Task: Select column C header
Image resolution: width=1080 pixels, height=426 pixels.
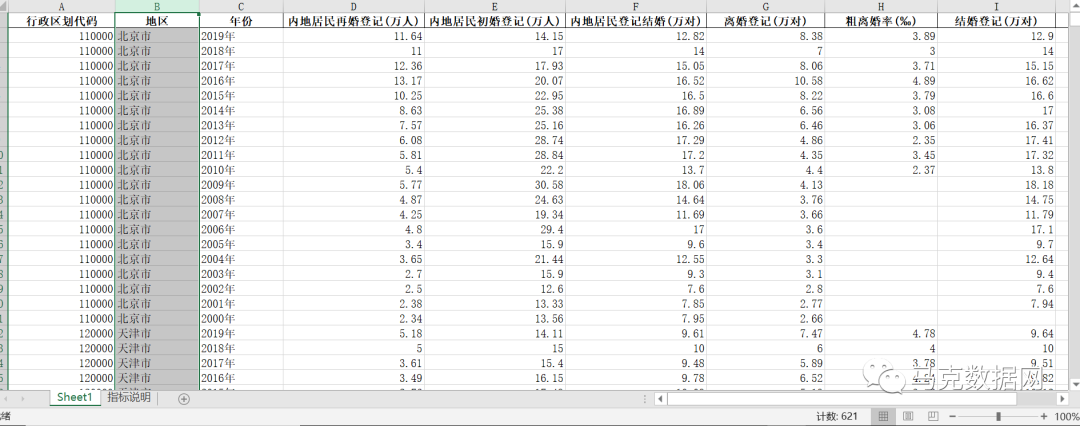Action: tap(241, 6)
